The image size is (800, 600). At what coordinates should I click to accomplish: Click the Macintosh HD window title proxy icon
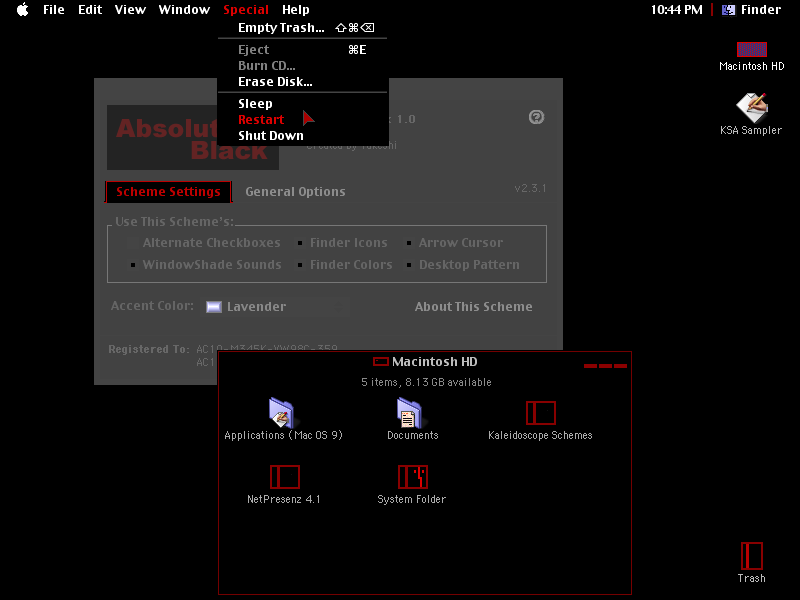click(x=381, y=362)
